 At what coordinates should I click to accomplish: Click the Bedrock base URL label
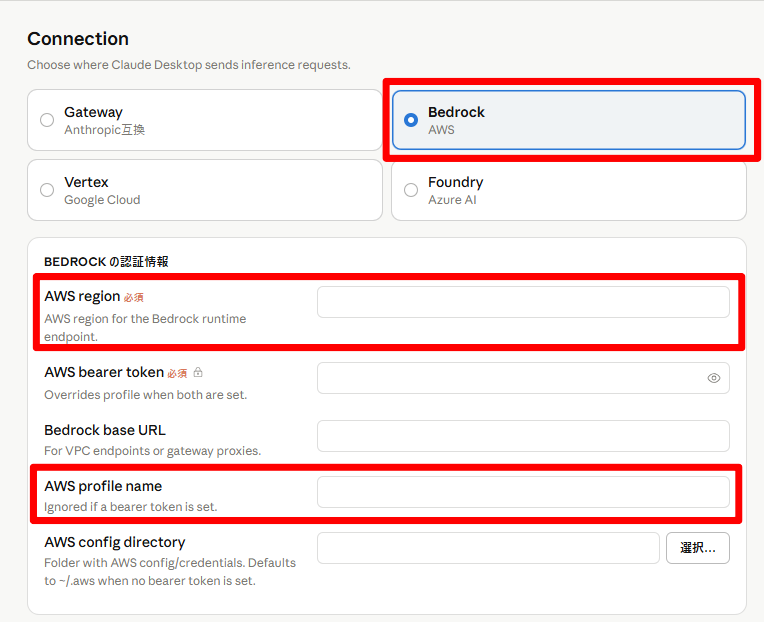coord(105,430)
